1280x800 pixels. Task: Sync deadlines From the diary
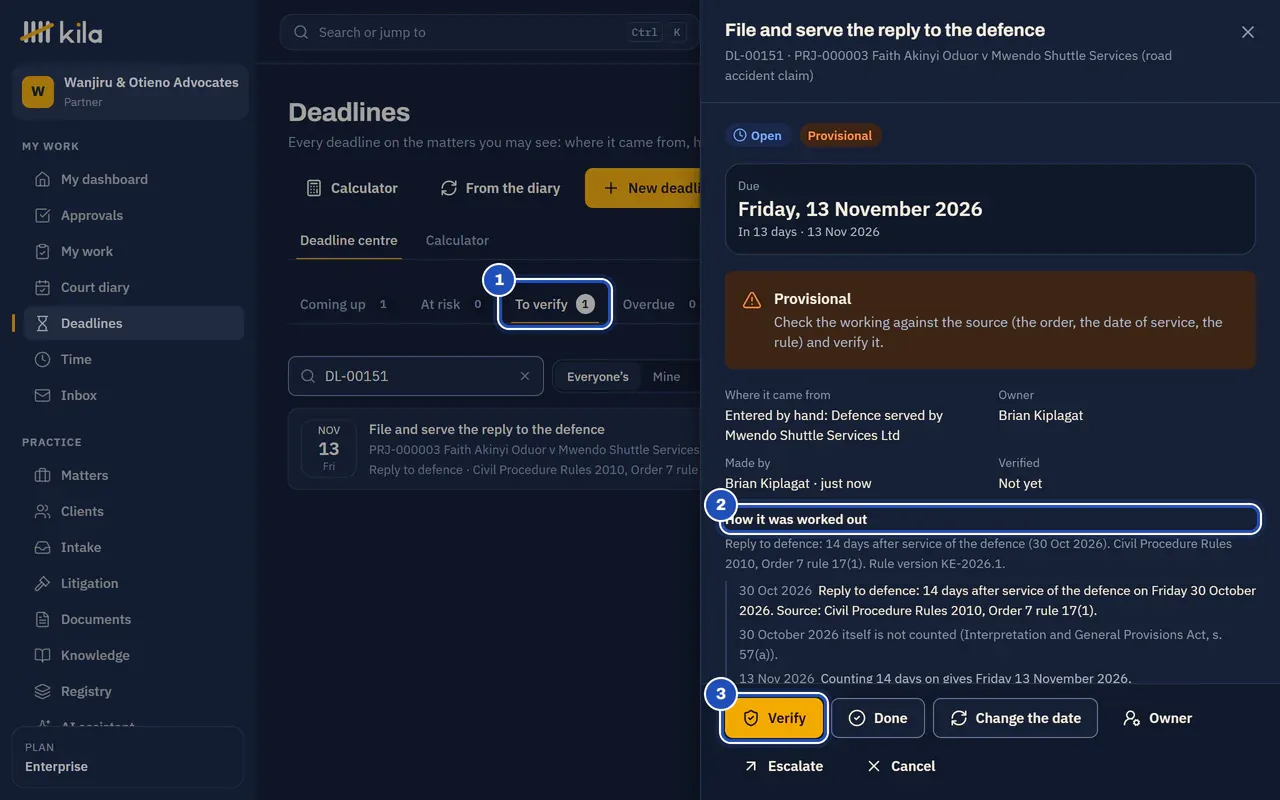pos(499,188)
